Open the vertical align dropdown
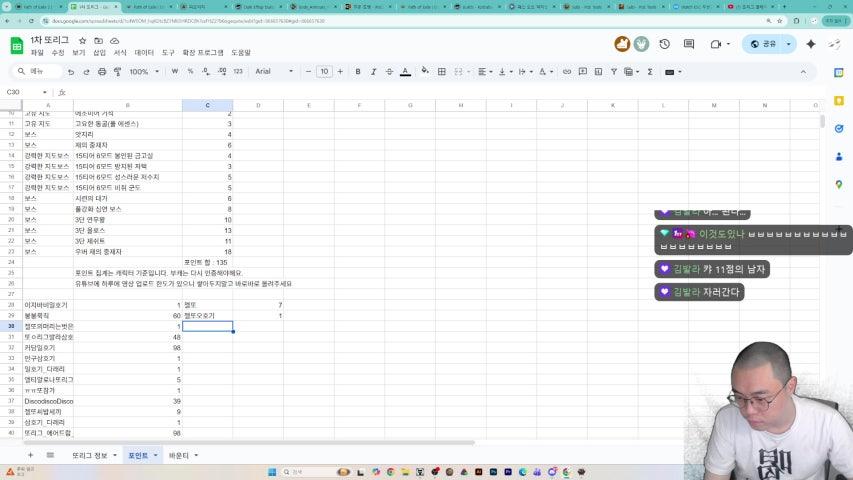 (x=505, y=72)
